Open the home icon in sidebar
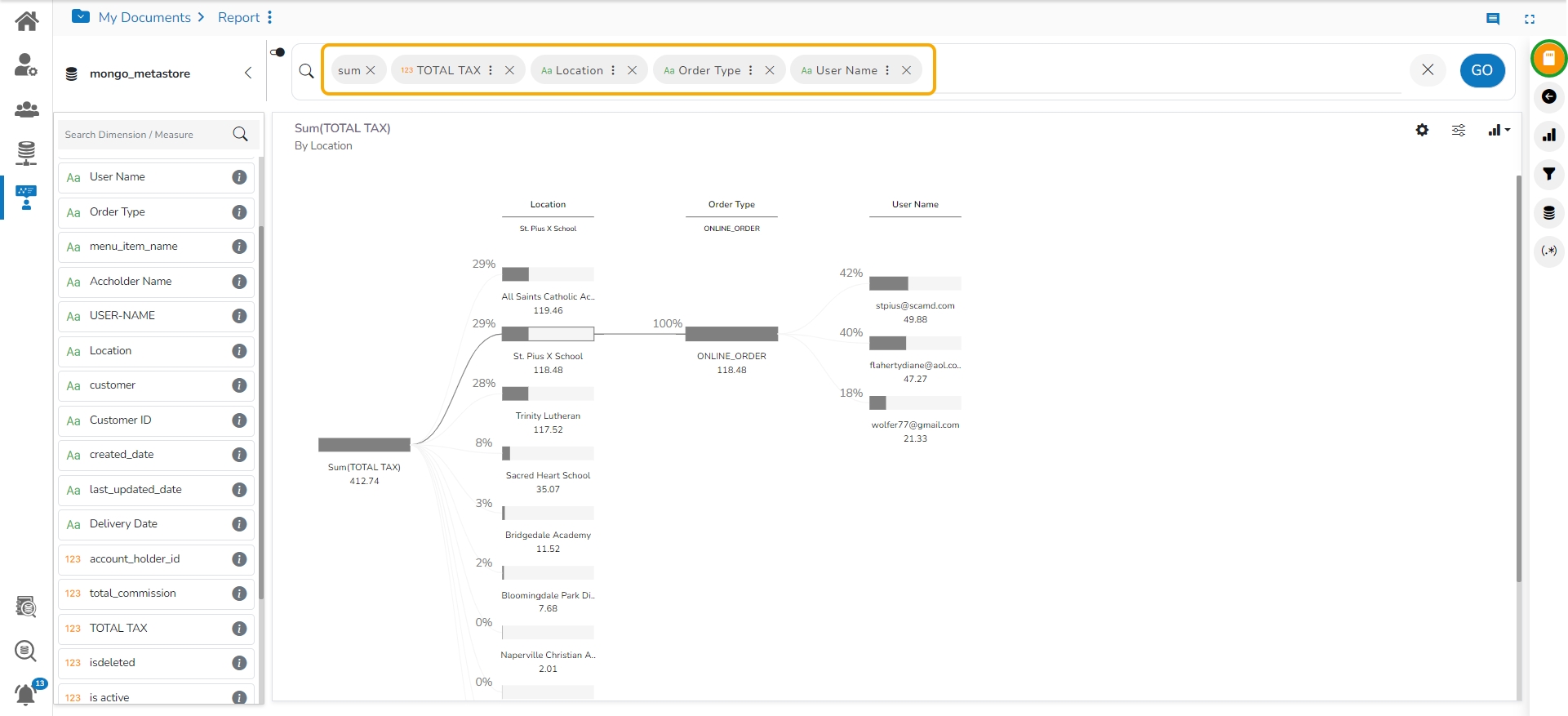The height and width of the screenshot is (716, 1568). click(x=26, y=21)
